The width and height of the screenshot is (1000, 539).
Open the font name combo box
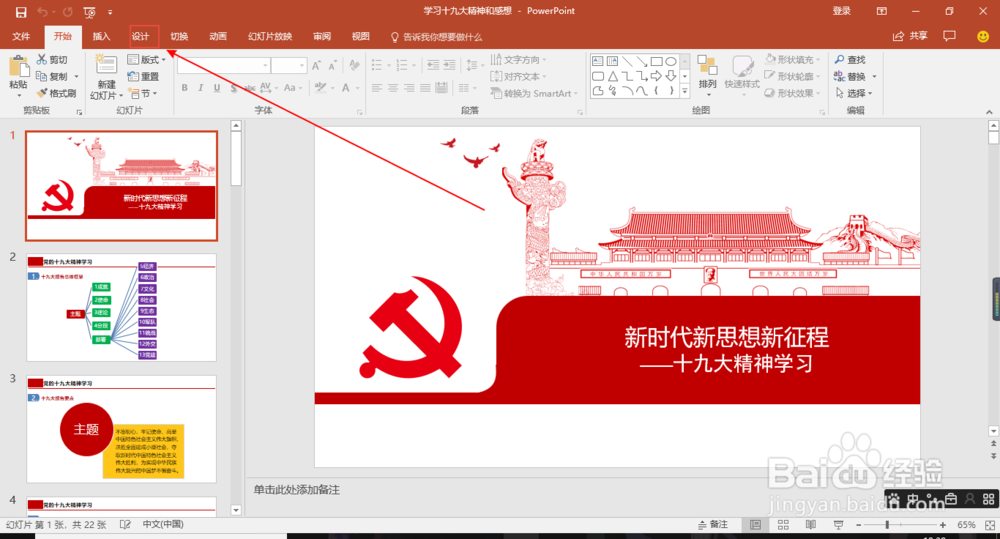click(x=223, y=65)
